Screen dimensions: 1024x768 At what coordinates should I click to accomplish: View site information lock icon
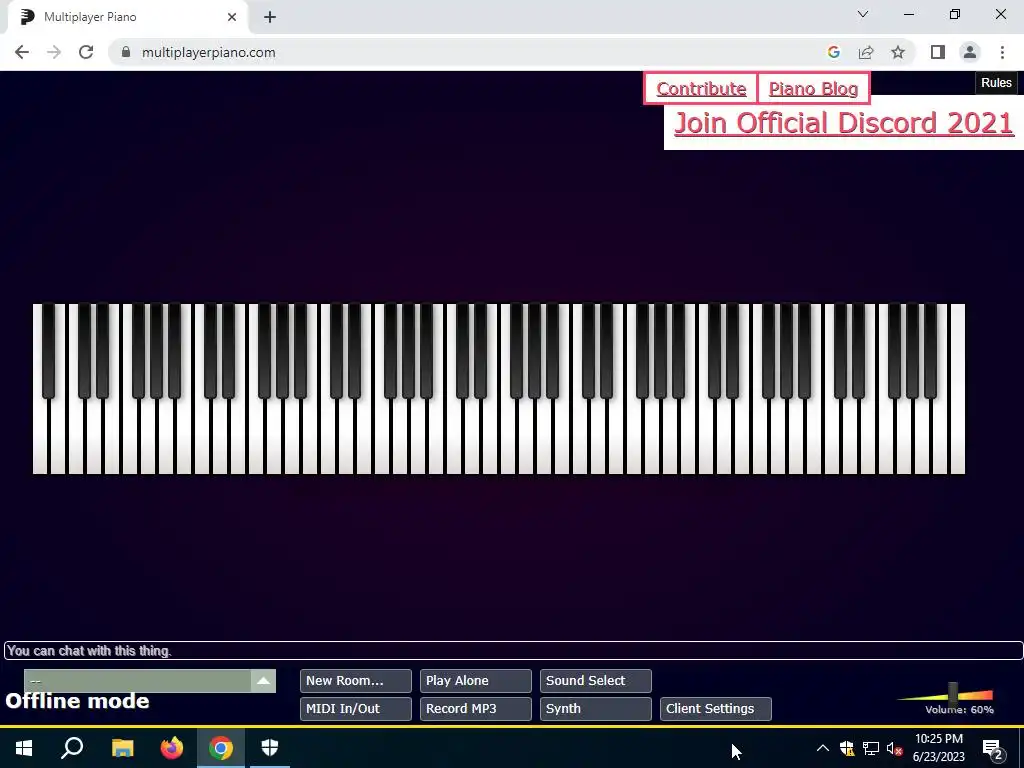coord(127,52)
